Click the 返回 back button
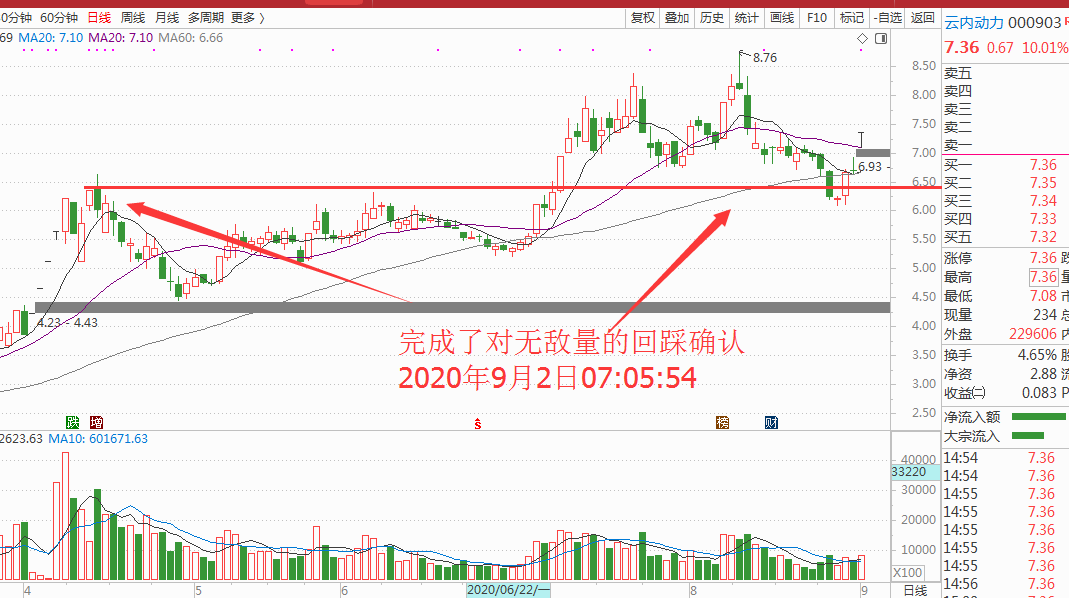The height and width of the screenshot is (598, 1069). [922, 18]
